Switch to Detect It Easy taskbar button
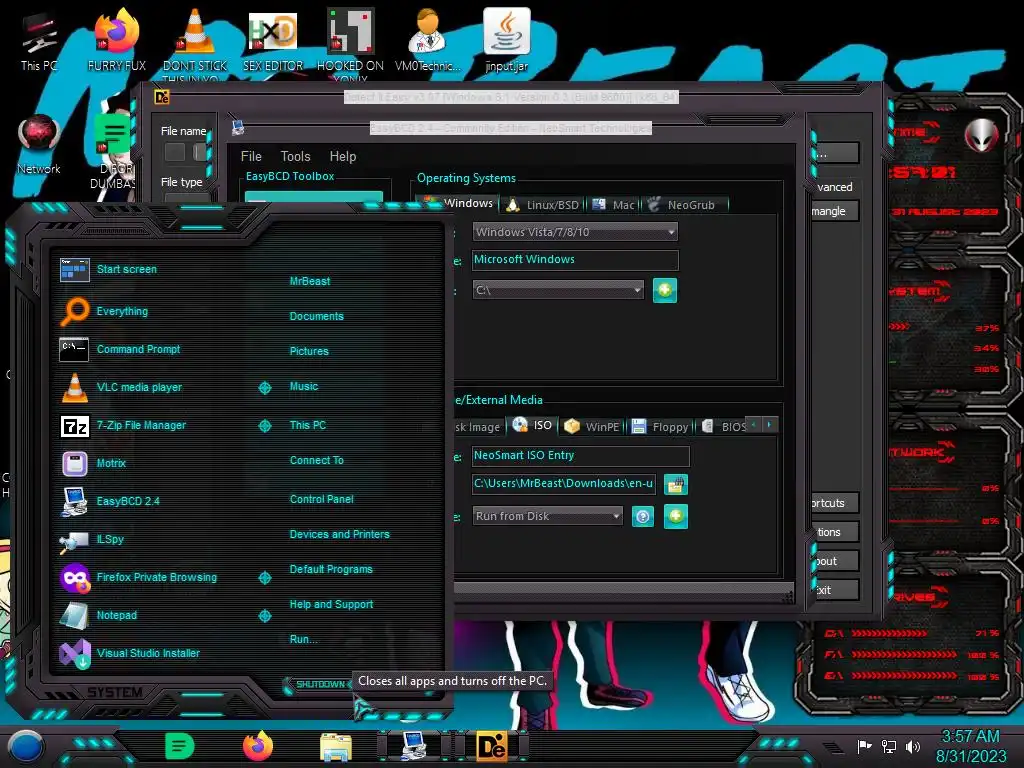 493,746
